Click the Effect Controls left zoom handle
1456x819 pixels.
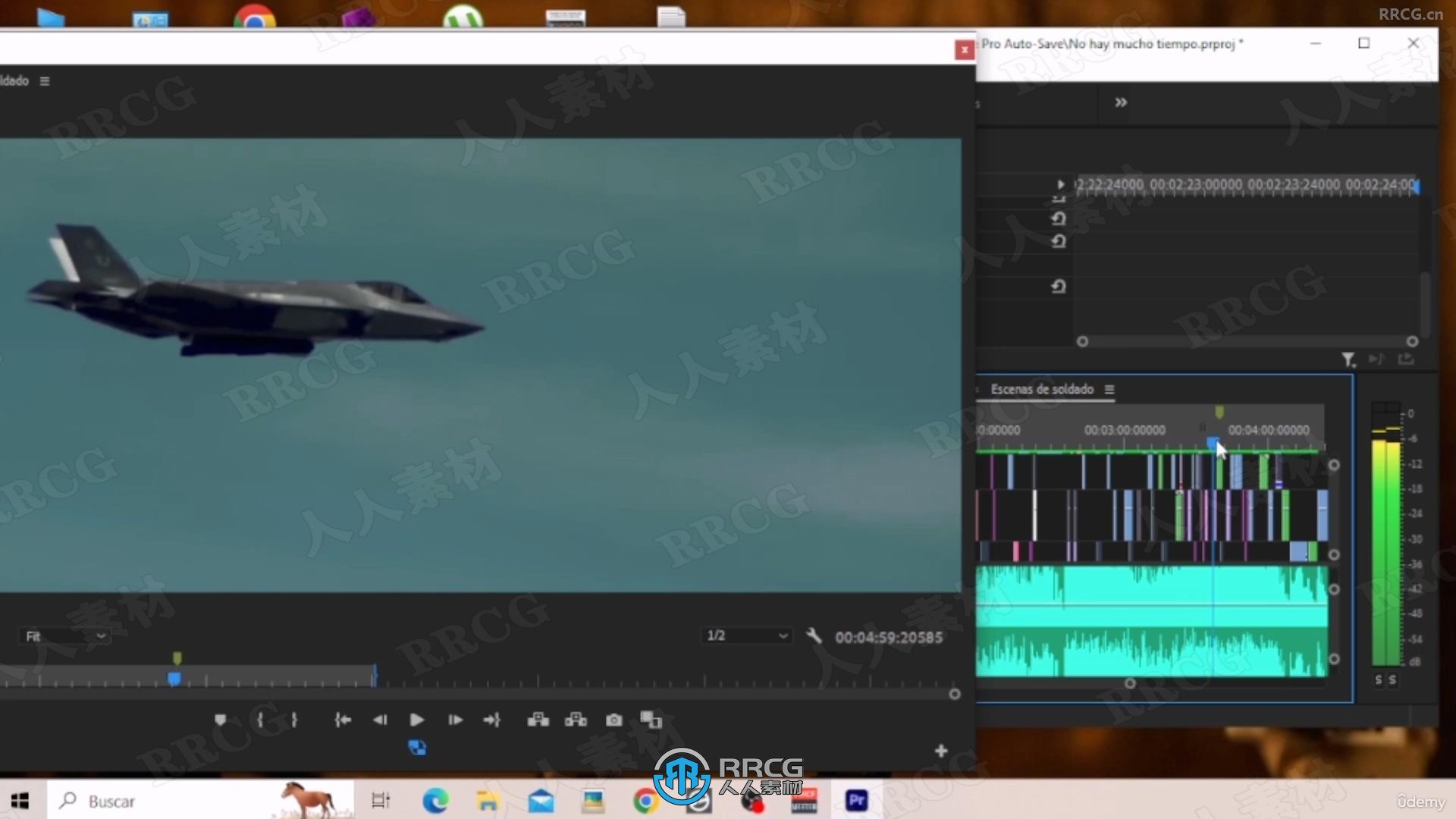point(1083,341)
